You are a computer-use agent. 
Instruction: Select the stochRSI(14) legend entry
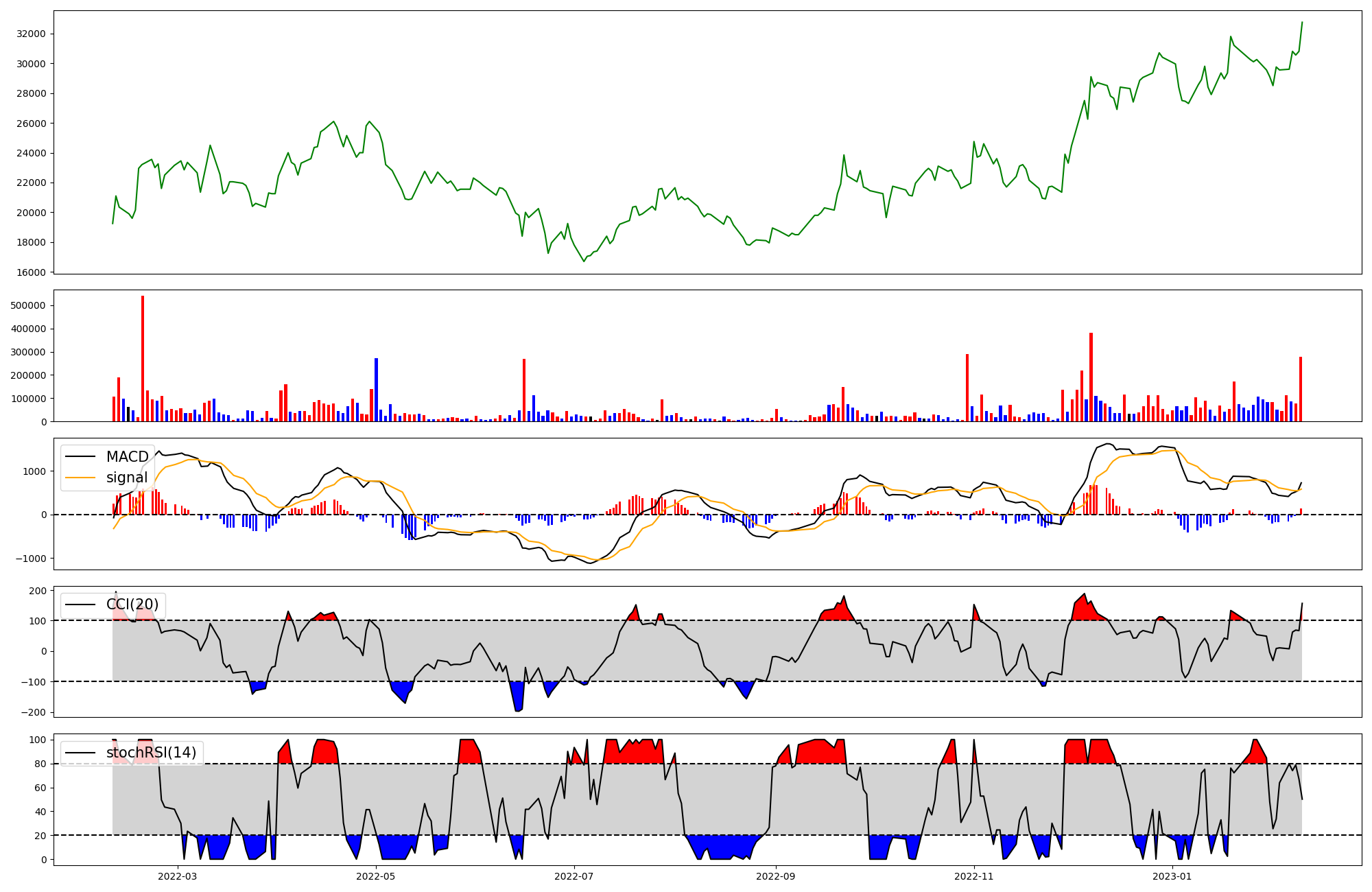click(151, 753)
